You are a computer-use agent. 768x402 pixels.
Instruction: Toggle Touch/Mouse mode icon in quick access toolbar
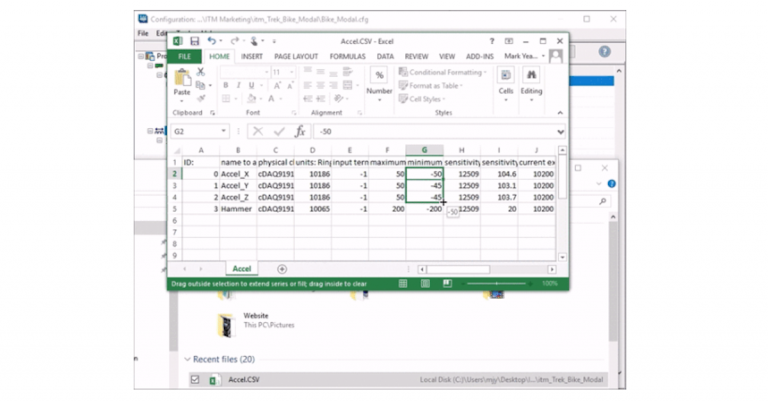254,41
